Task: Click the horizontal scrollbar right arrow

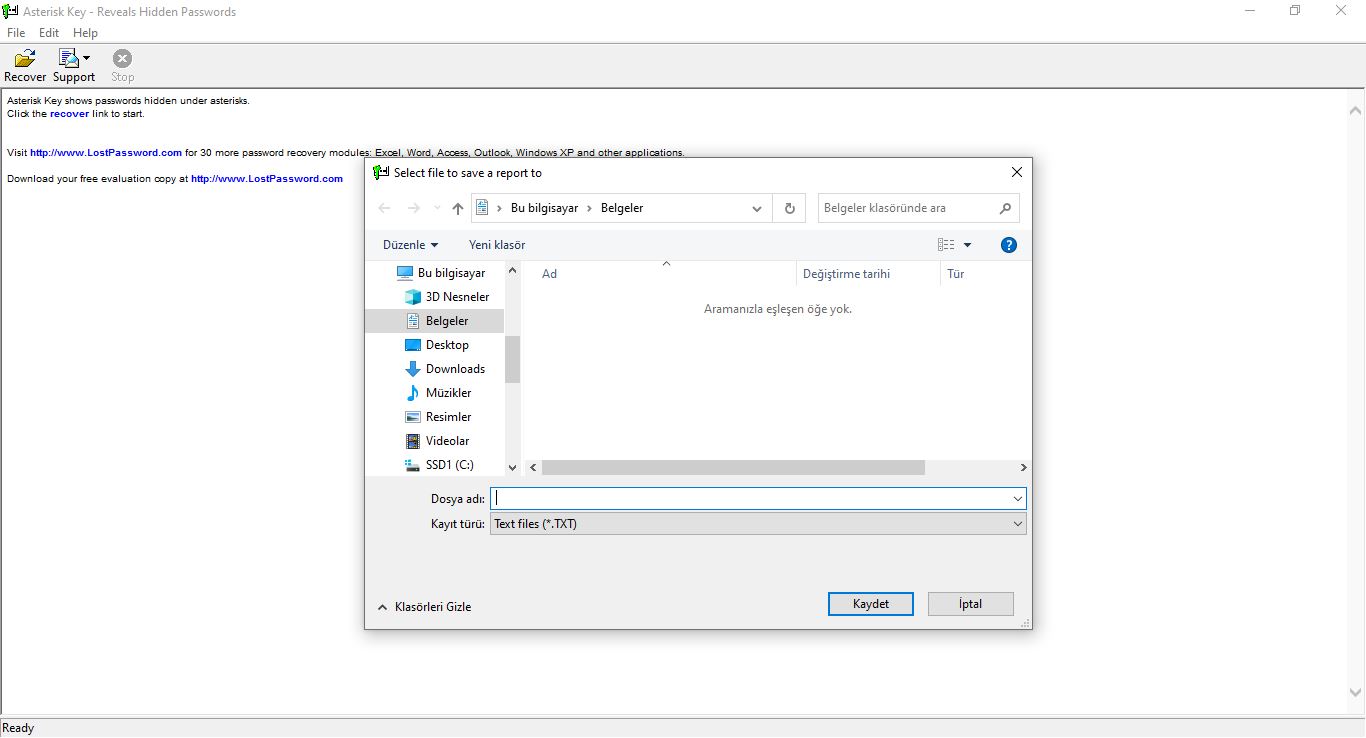Action: 1023,468
